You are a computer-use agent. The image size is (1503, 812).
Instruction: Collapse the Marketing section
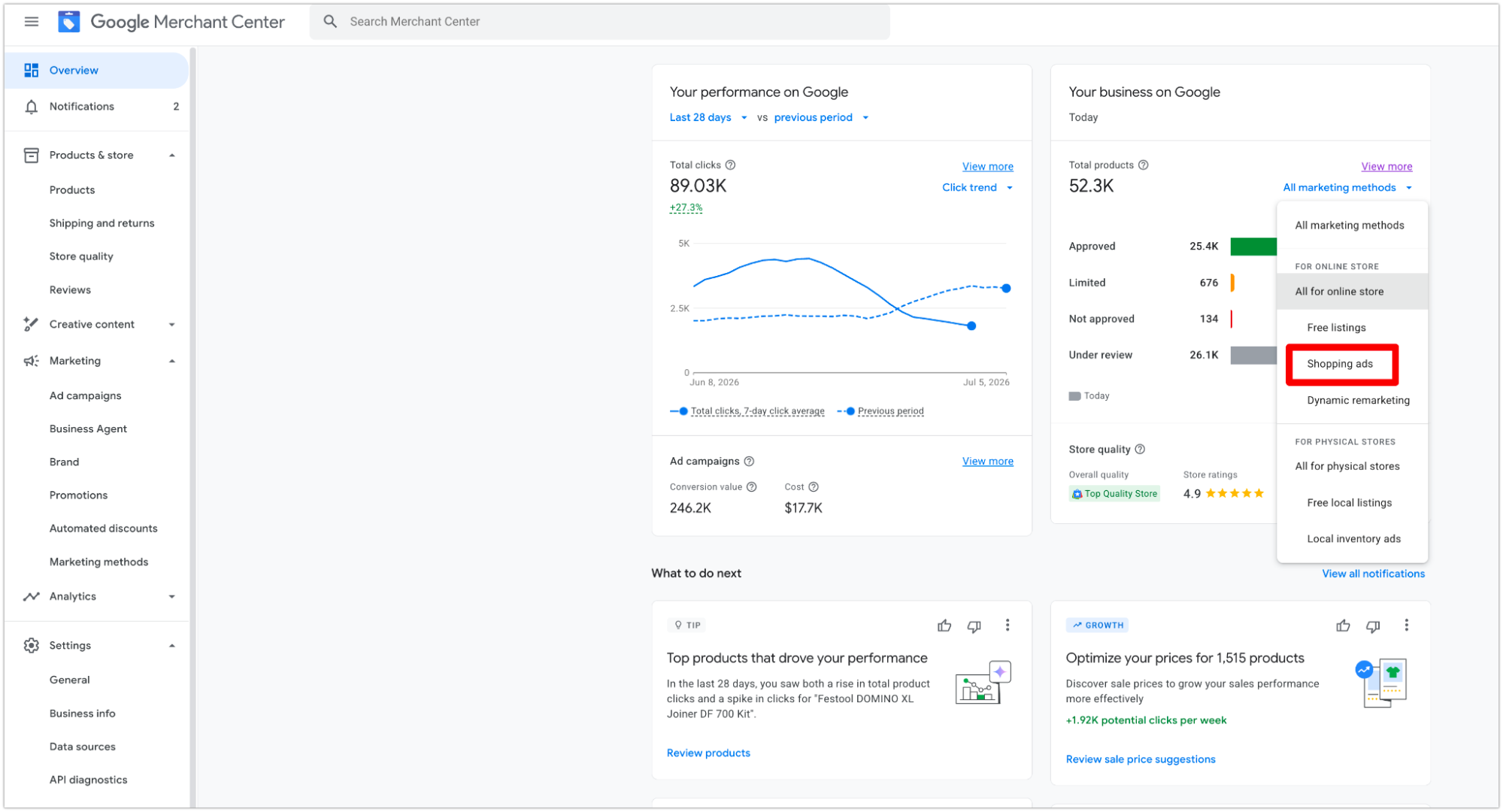172,362
